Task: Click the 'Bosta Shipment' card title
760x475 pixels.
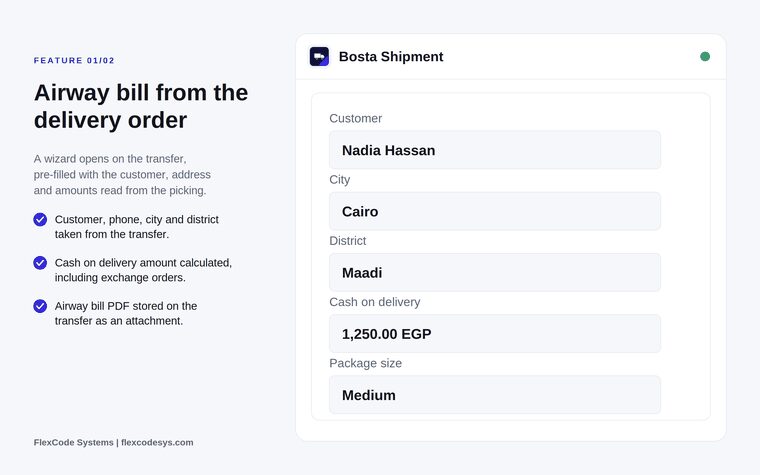Action: [391, 57]
